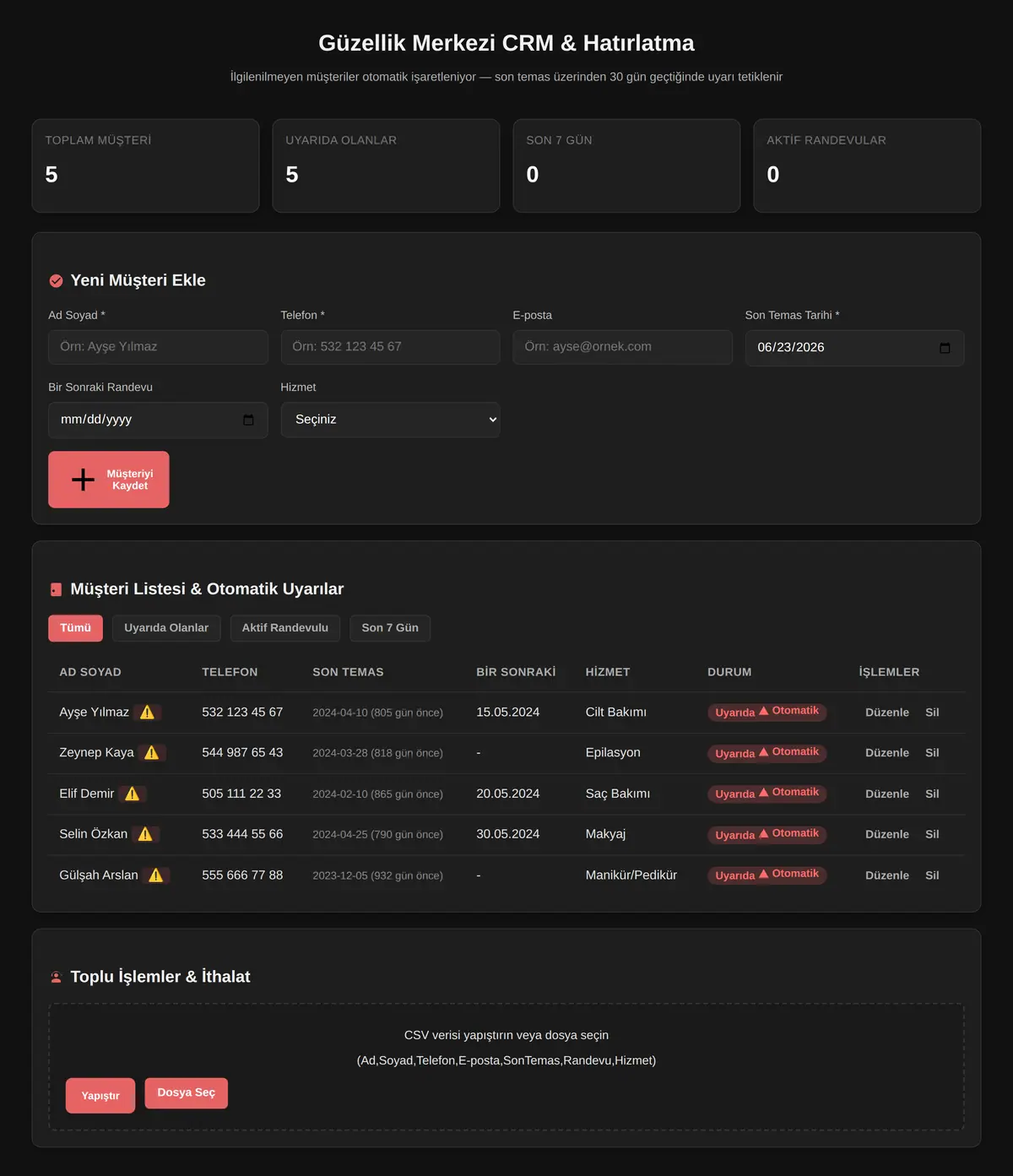This screenshot has width=1013, height=1176.
Task: Click the warning icon beside Gülşah Arslan
Action: (156, 875)
